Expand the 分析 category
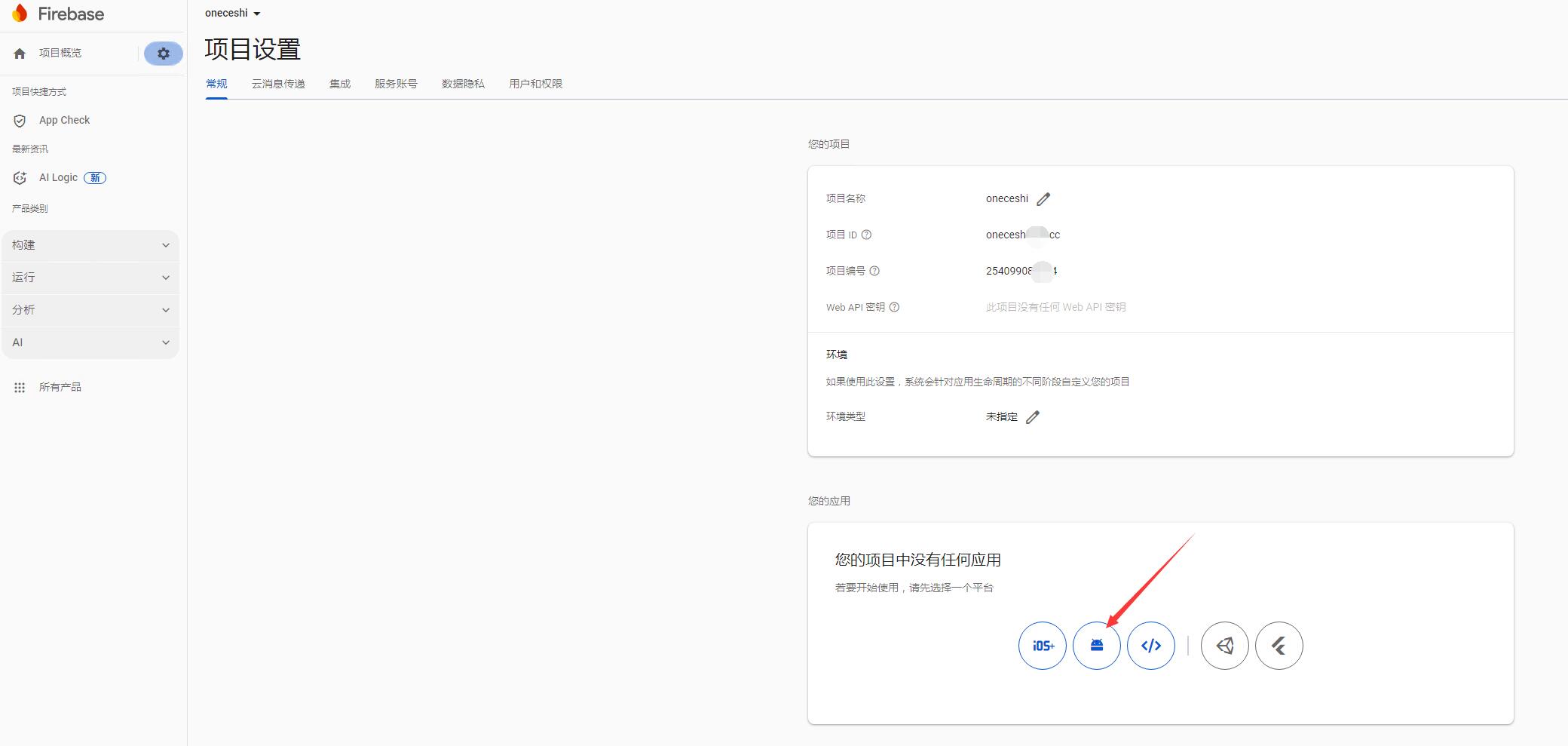1568x746 pixels. pos(90,310)
